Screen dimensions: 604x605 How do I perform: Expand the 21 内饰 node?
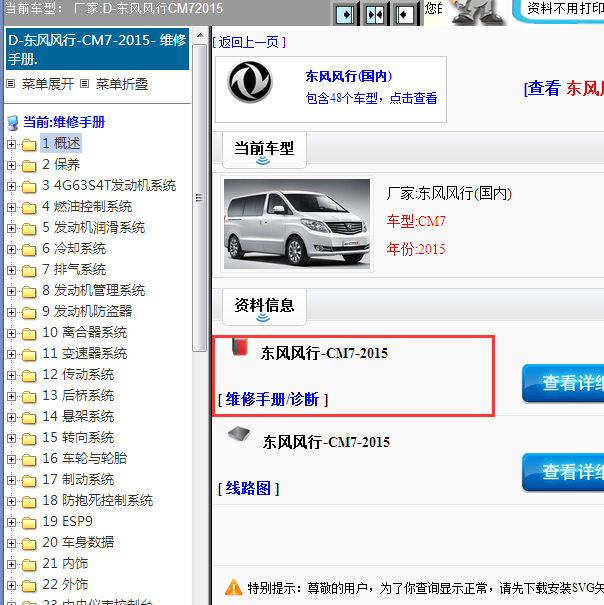click(11, 564)
